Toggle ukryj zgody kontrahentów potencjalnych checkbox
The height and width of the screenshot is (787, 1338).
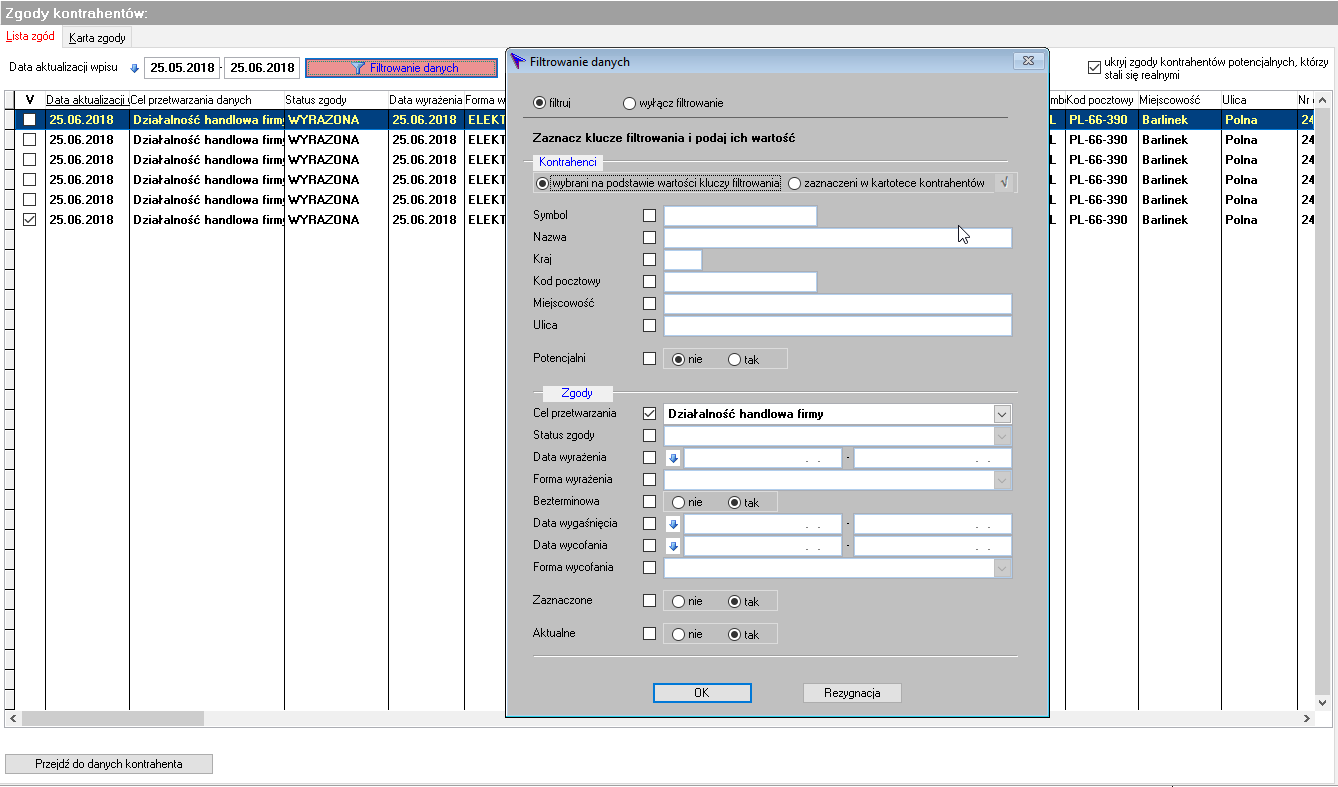tap(1095, 68)
